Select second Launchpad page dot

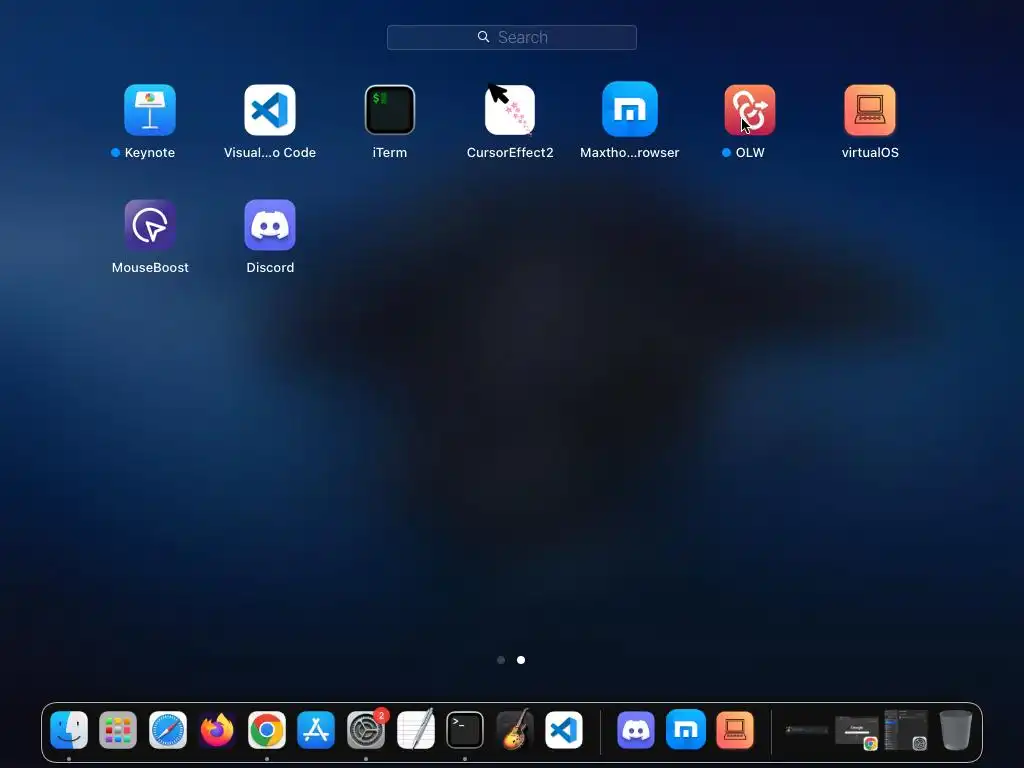pos(520,660)
